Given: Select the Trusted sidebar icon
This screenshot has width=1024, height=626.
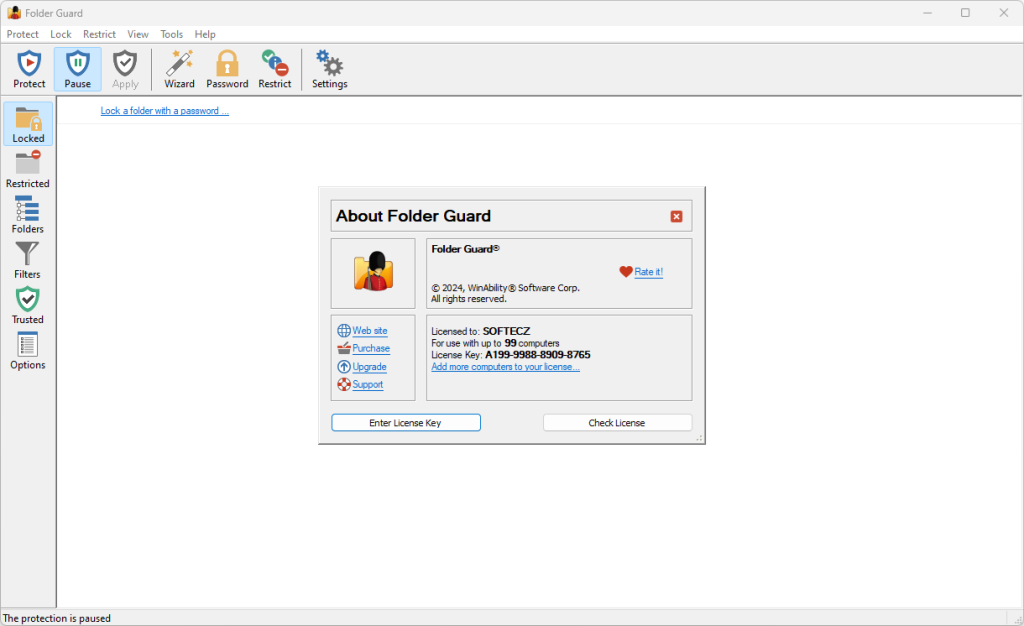Looking at the screenshot, I should [28, 302].
